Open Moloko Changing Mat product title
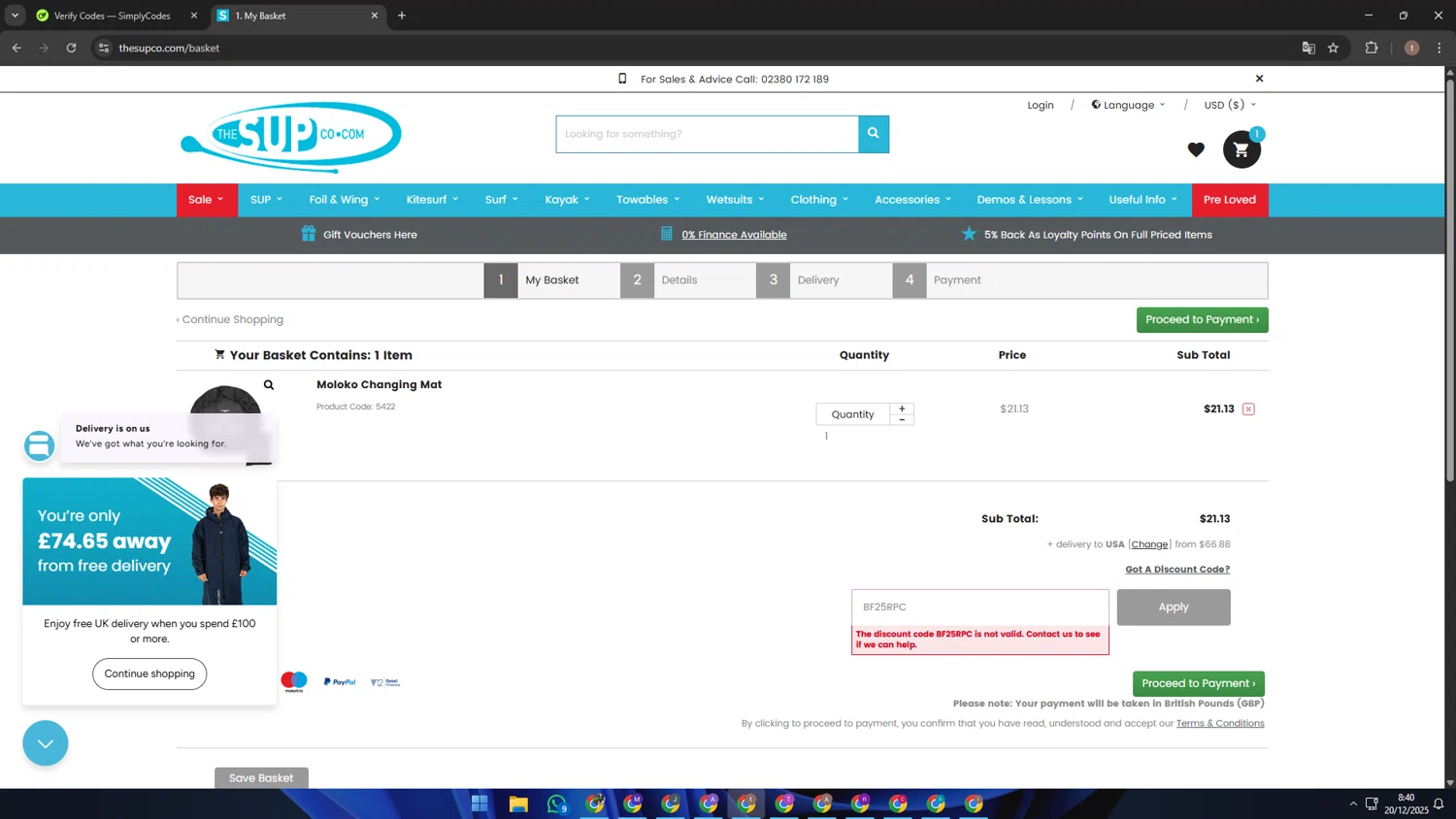 (x=379, y=385)
